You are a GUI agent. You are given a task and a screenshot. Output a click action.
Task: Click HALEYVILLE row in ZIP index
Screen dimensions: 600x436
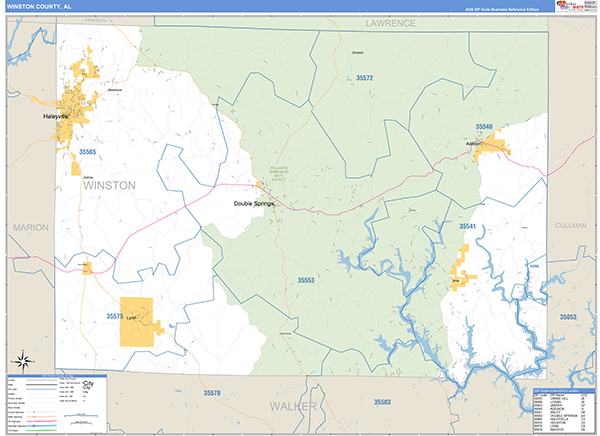560,419
